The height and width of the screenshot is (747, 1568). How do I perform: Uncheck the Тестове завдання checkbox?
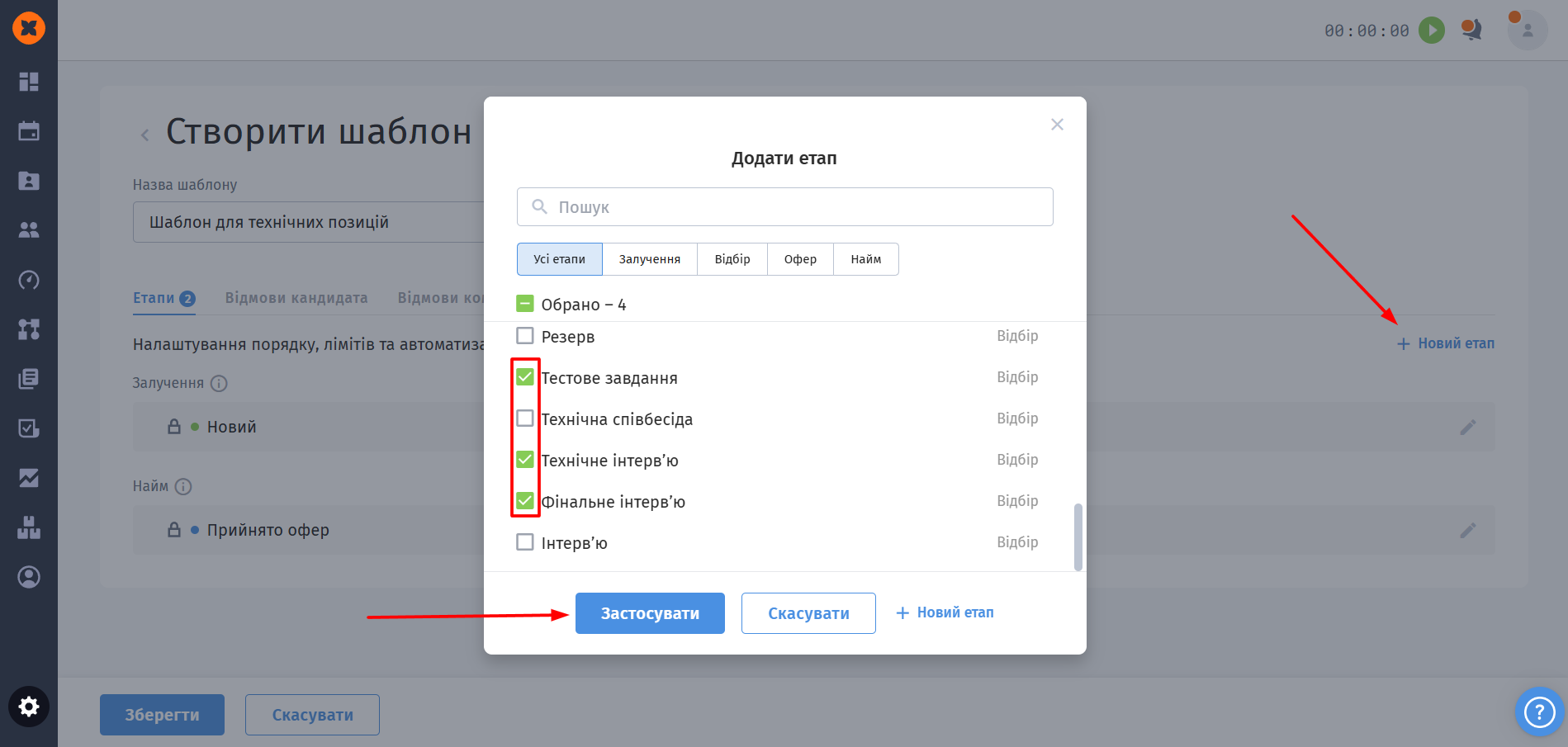pyautogui.click(x=525, y=377)
